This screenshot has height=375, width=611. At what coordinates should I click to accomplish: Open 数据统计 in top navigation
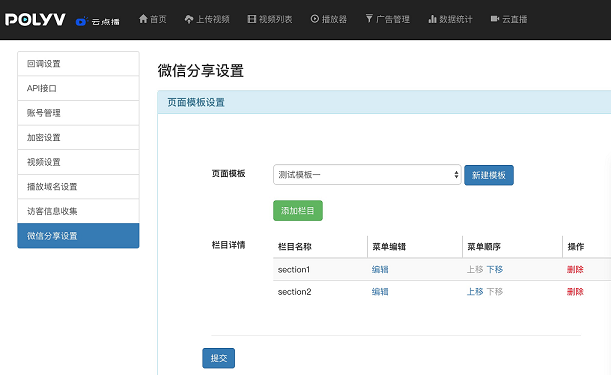coord(450,19)
